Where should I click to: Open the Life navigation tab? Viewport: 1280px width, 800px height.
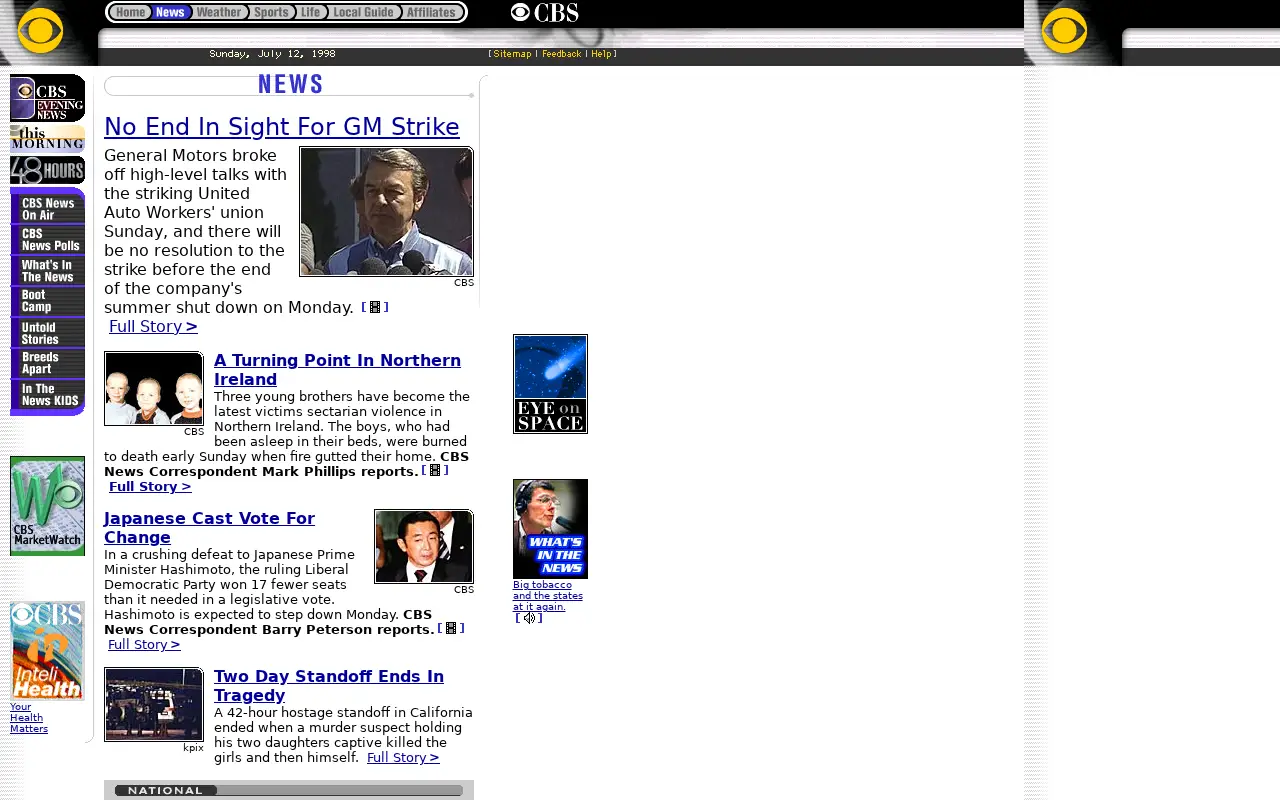pos(312,12)
